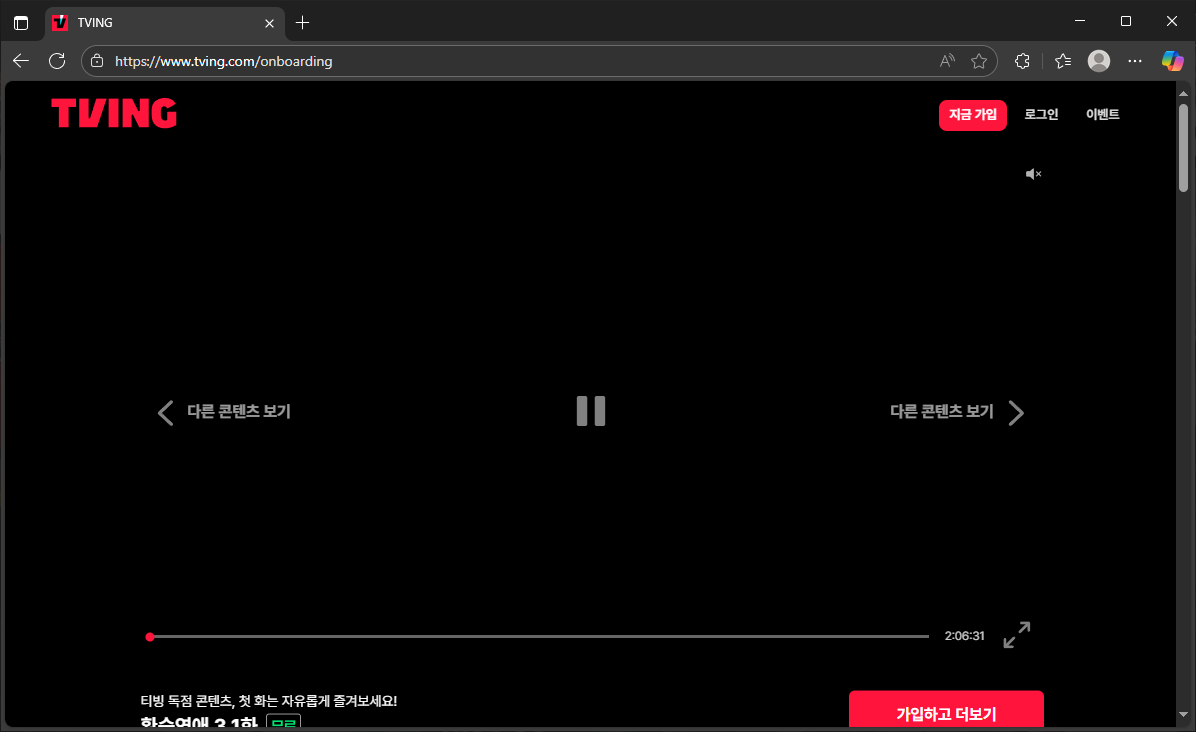Open the browser favorites list icon
This screenshot has height=732, width=1196.
pos(1062,60)
